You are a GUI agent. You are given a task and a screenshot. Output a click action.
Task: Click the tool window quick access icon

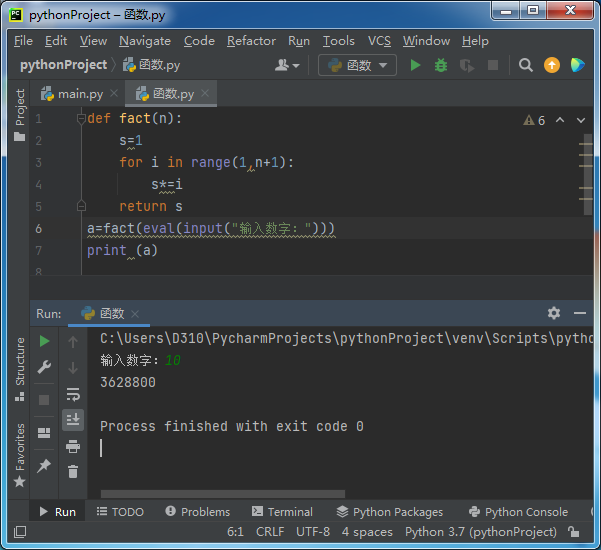(20, 532)
